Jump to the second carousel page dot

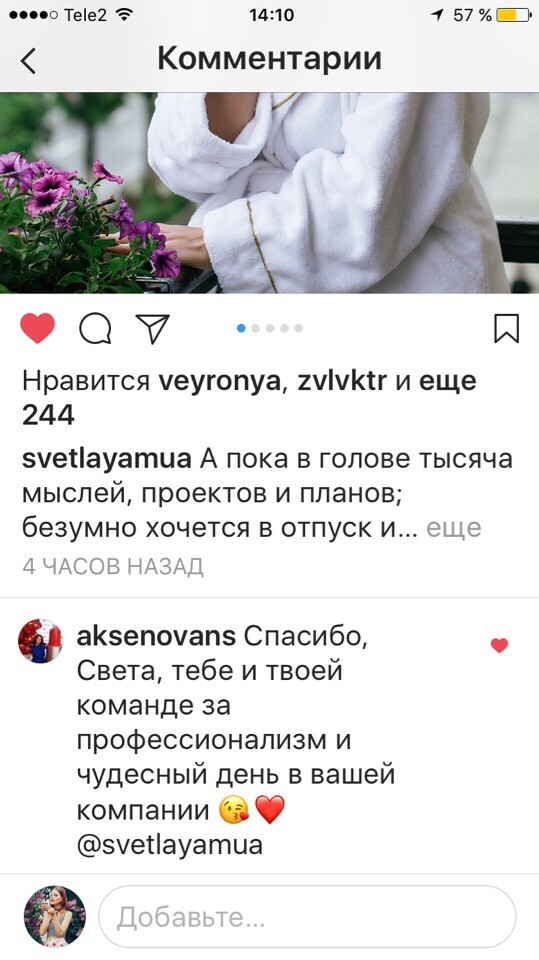pos(255,329)
